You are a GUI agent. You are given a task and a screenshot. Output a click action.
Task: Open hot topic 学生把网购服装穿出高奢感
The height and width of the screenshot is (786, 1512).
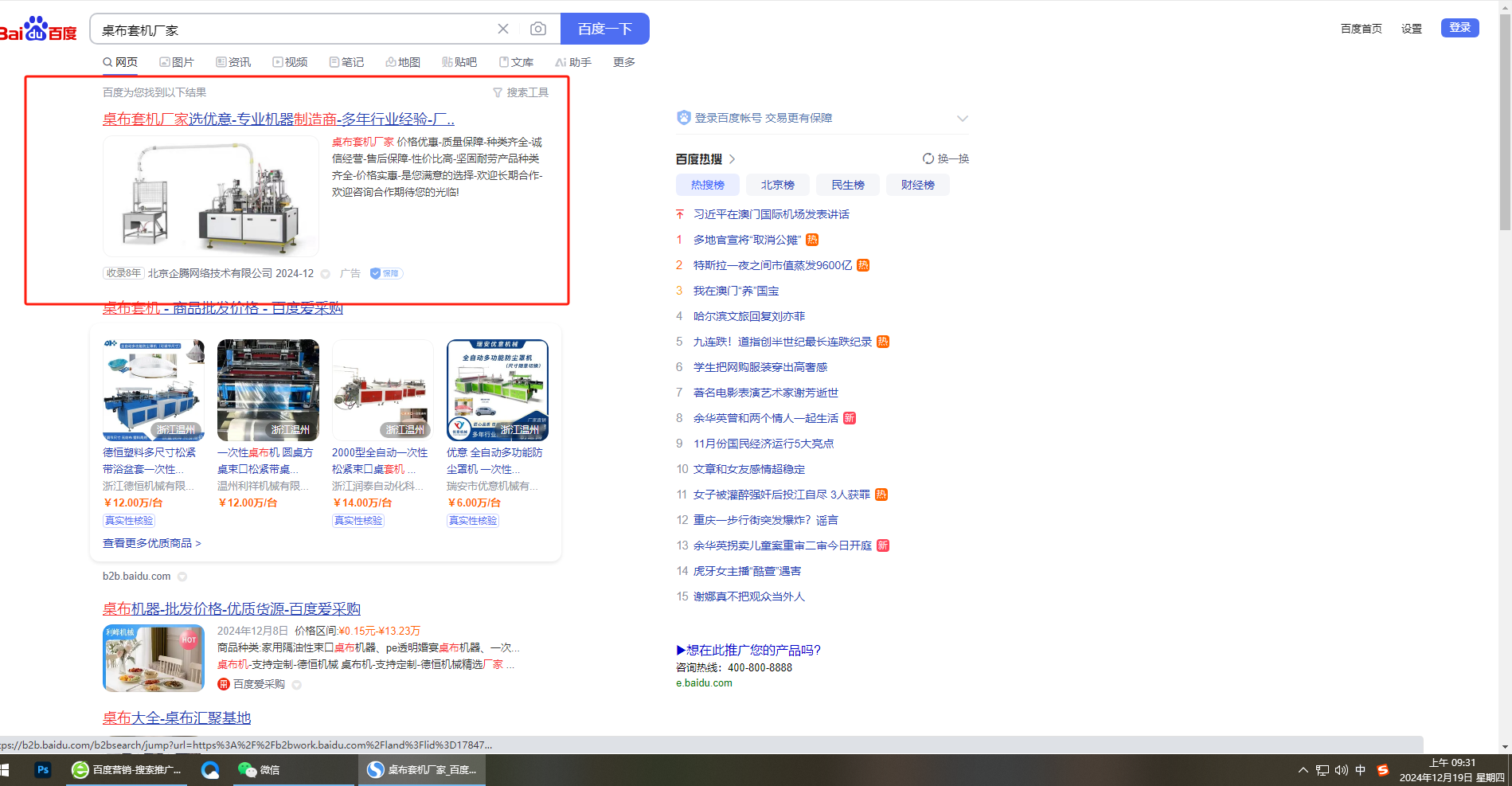tap(760, 367)
